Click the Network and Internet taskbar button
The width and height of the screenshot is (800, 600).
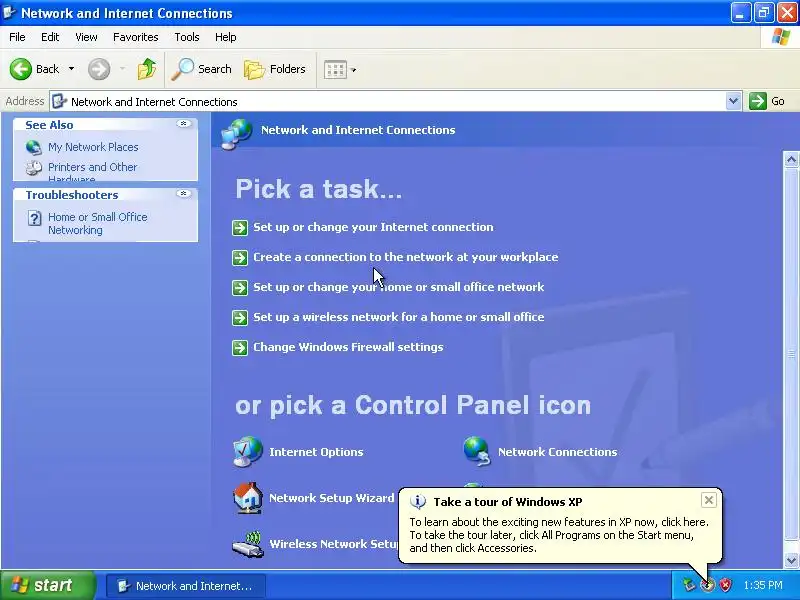186,586
